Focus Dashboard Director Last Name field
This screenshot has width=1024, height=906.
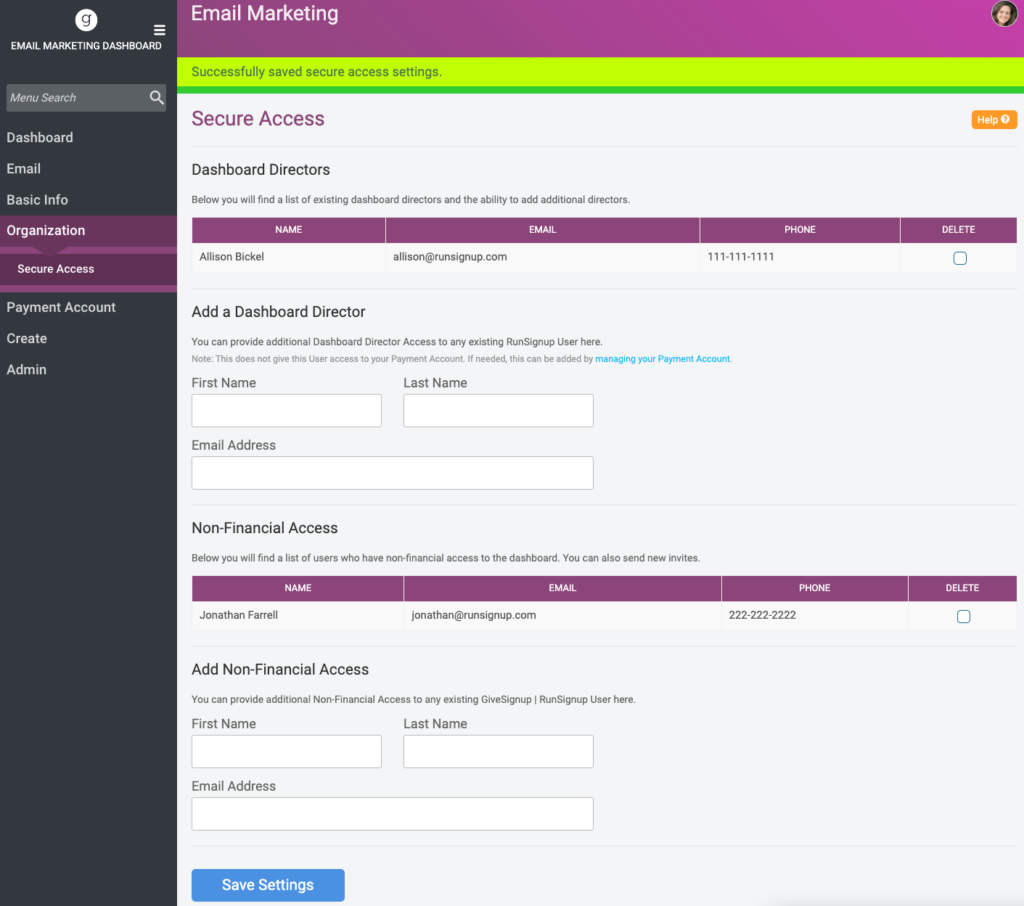tap(498, 410)
